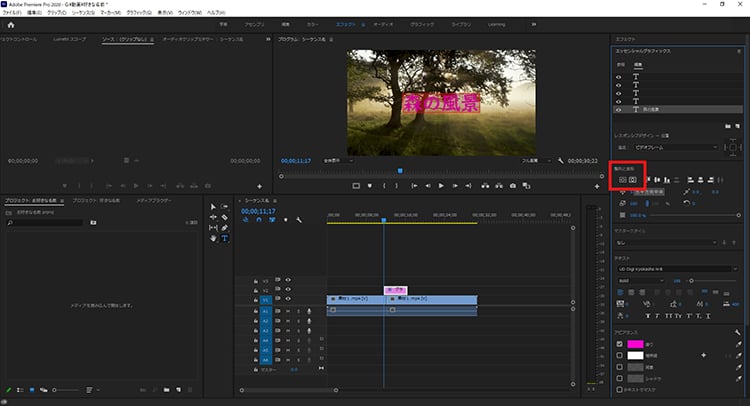Screen dimensions: 750x406
Task: Enable Mask with Text checkbox
Action: [x=620, y=390]
